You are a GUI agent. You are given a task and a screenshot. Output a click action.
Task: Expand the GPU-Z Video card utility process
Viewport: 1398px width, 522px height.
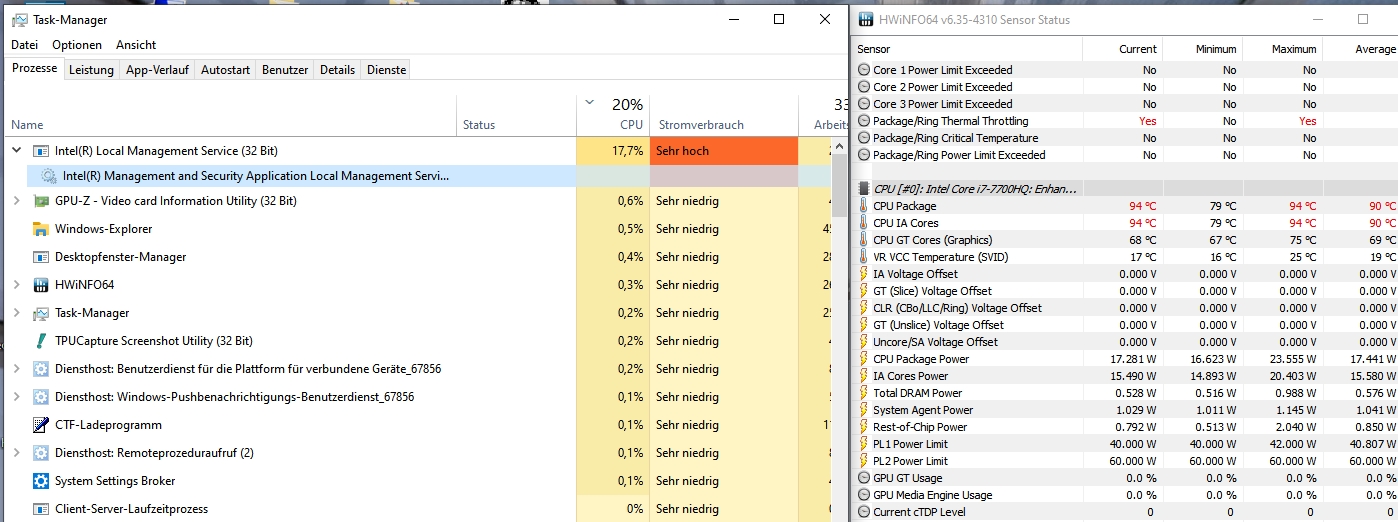point(16,201)
